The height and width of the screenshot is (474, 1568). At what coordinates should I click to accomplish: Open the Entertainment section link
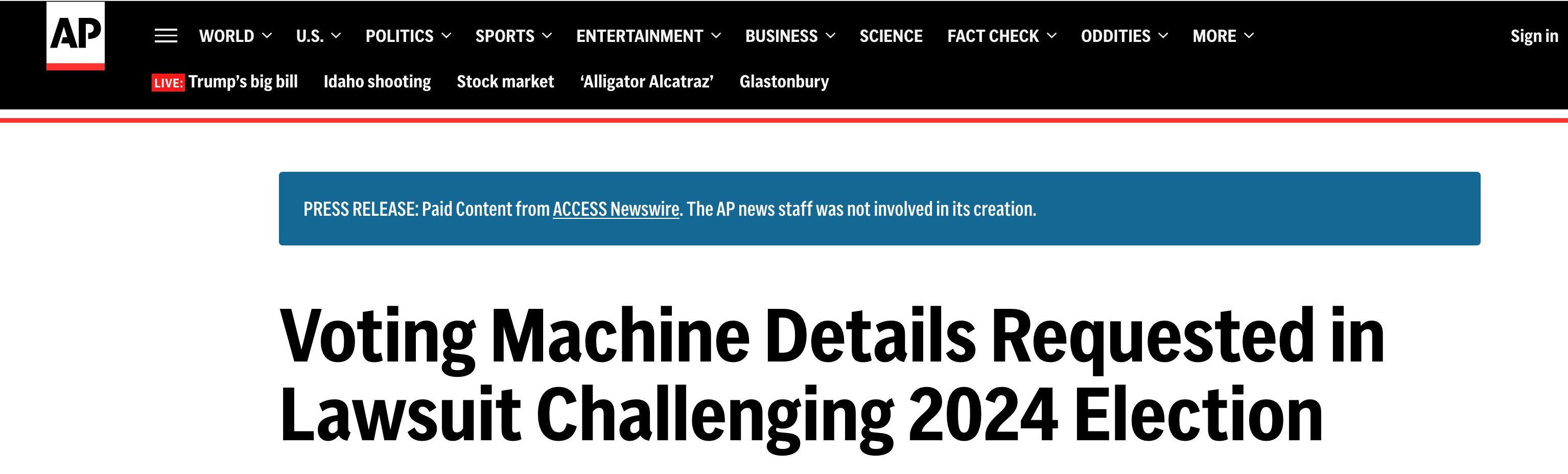tap(640, 36)
